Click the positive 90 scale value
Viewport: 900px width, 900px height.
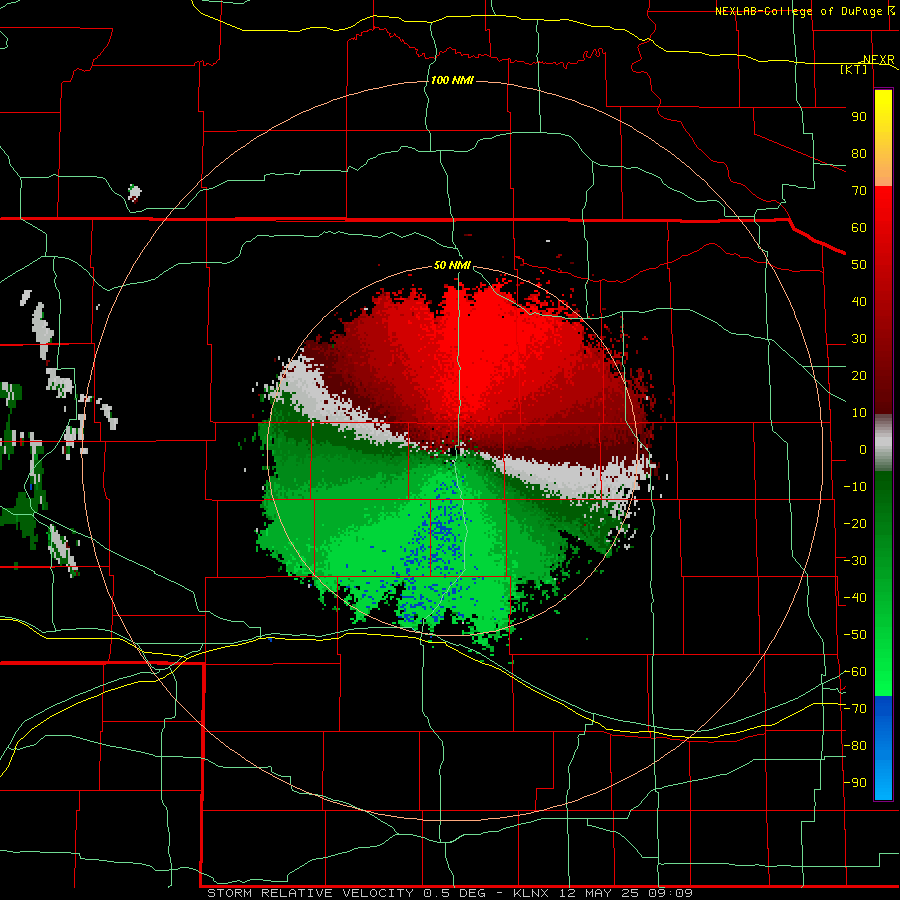[x=859, y=117]
